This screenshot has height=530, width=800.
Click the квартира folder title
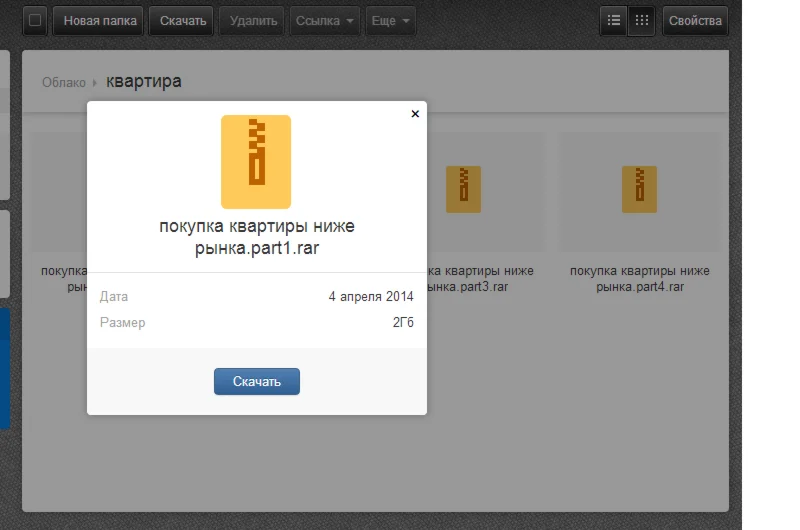pos(144,81)
